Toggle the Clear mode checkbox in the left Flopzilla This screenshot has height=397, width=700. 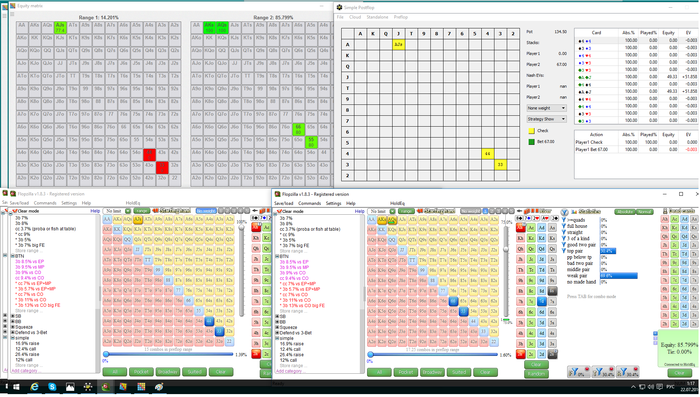(14, 211)
